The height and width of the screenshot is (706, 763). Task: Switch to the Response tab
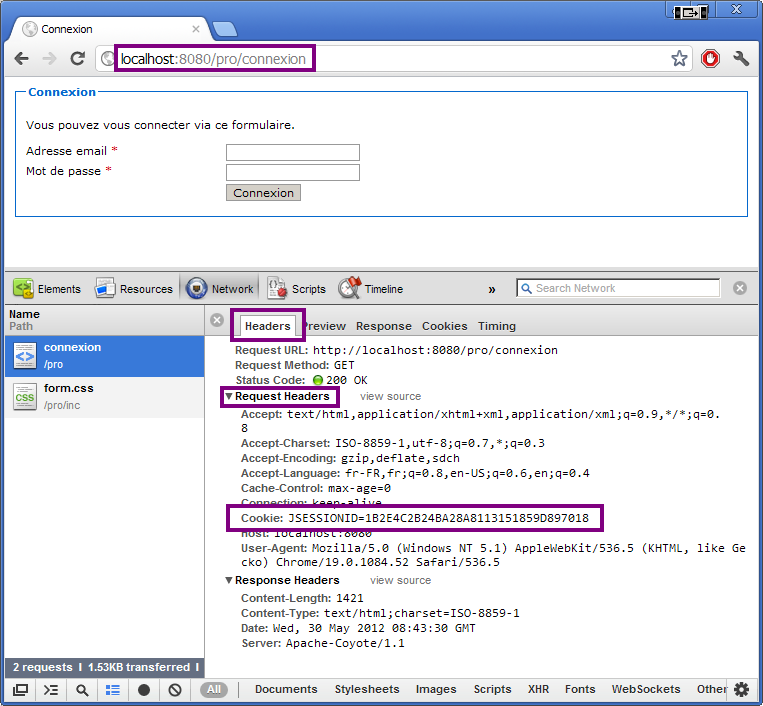(383, 326)
